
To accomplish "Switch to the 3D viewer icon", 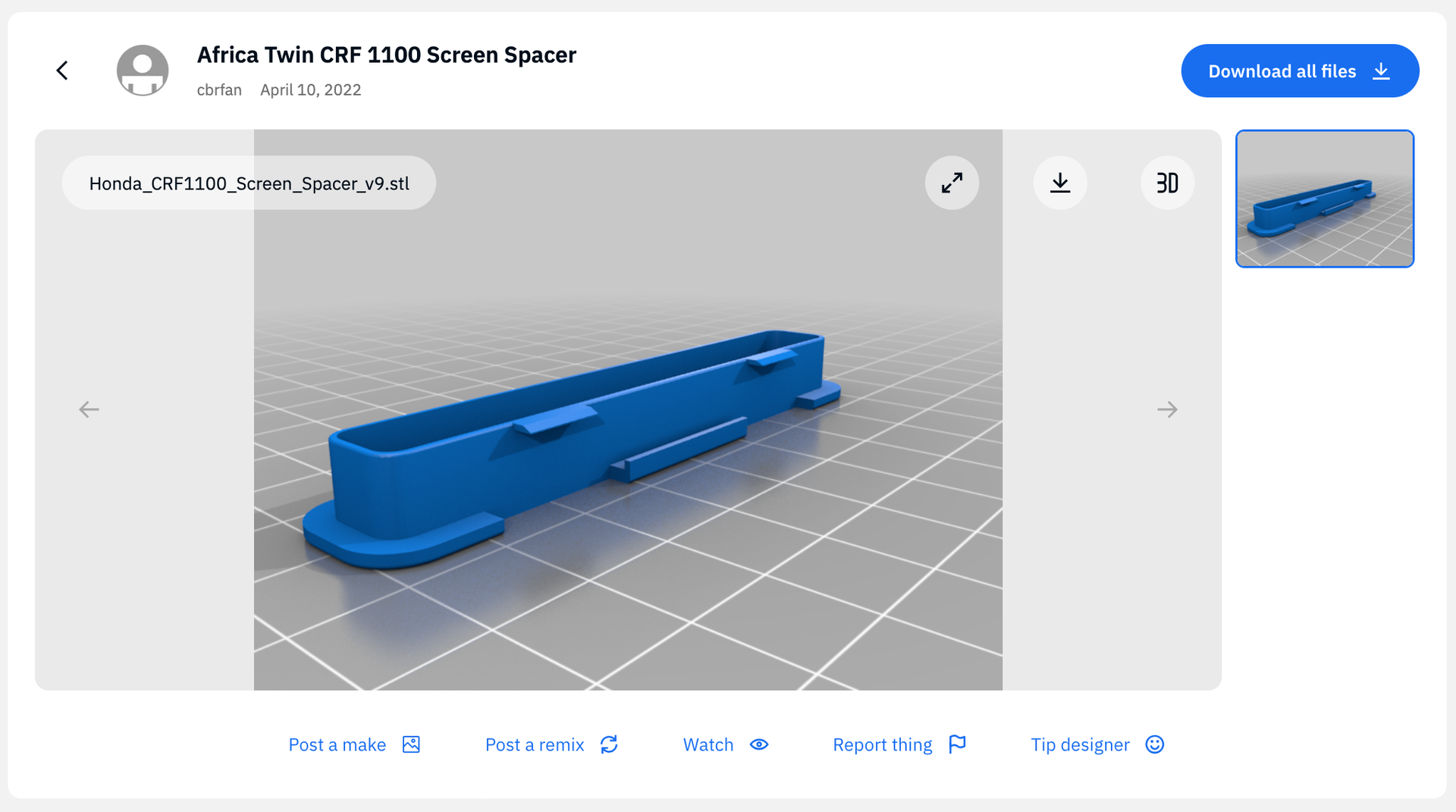I will [1167, 183].
